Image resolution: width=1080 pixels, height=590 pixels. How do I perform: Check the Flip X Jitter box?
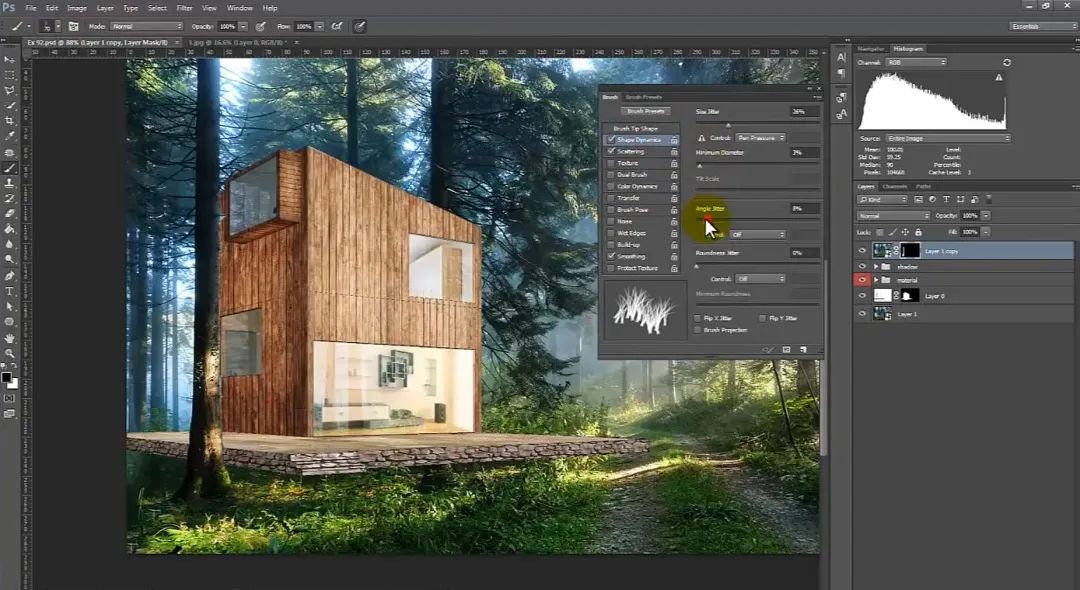698,318
